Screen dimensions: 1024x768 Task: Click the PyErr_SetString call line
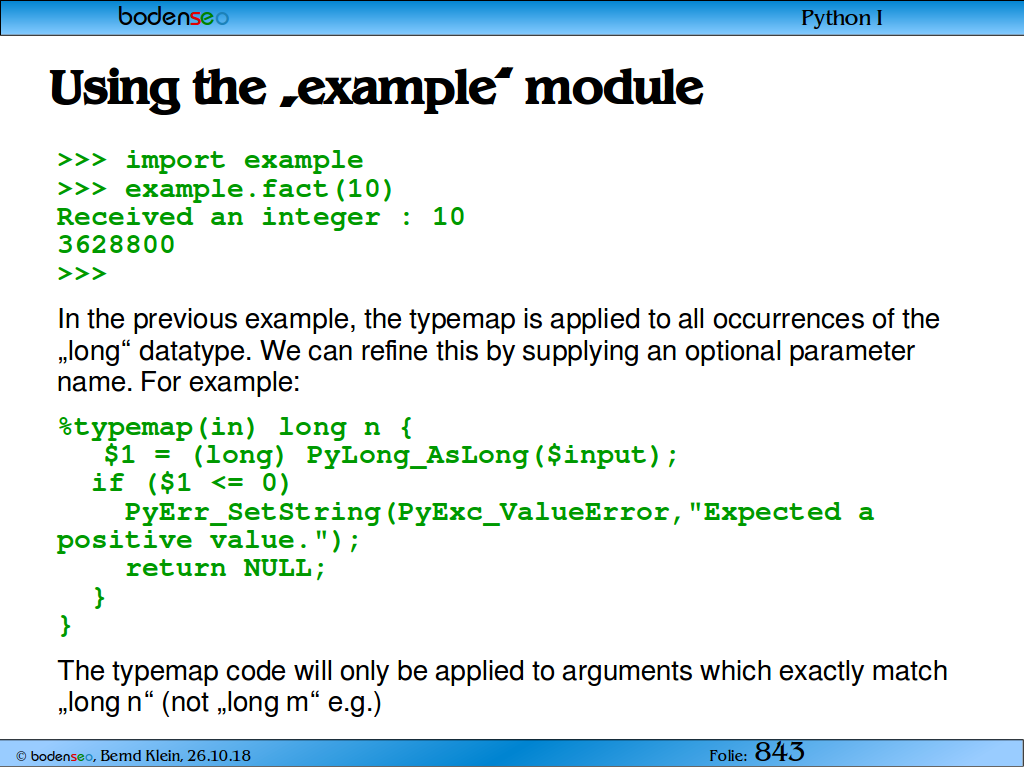click(499, 512)
